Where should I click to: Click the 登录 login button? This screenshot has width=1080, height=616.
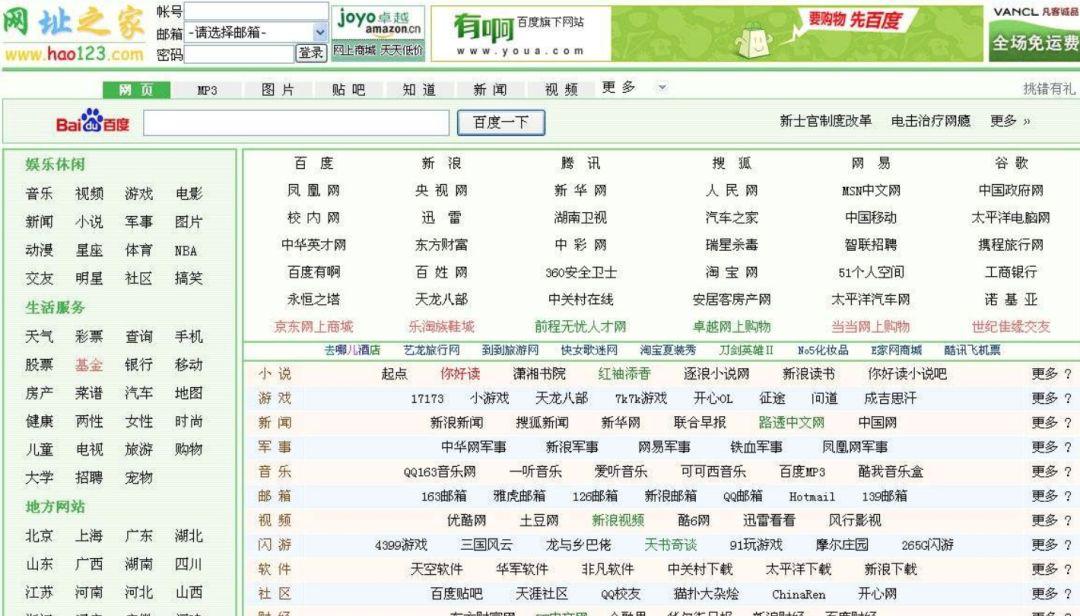pos(311,53)
